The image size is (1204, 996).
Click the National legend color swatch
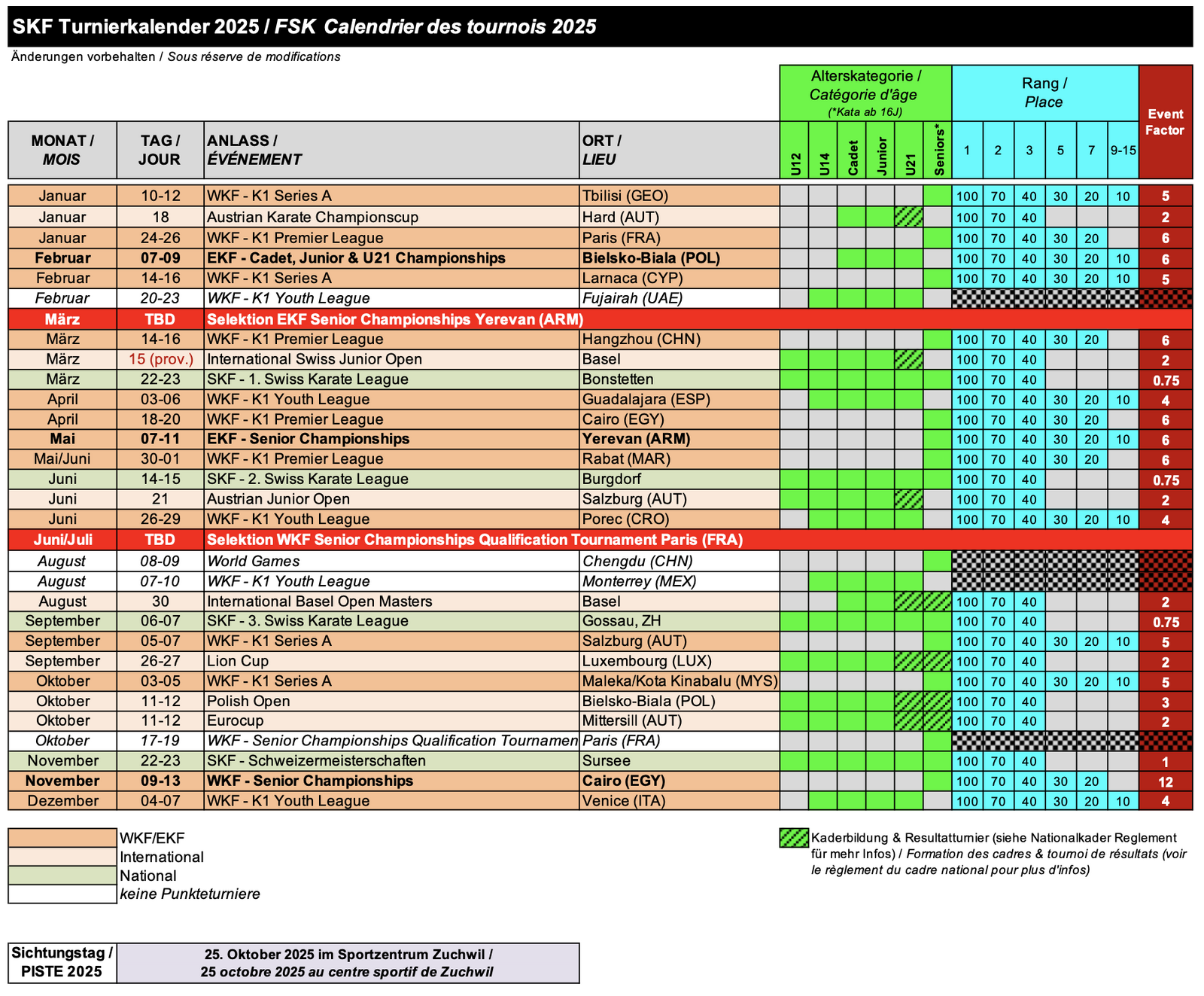(62, 876)
